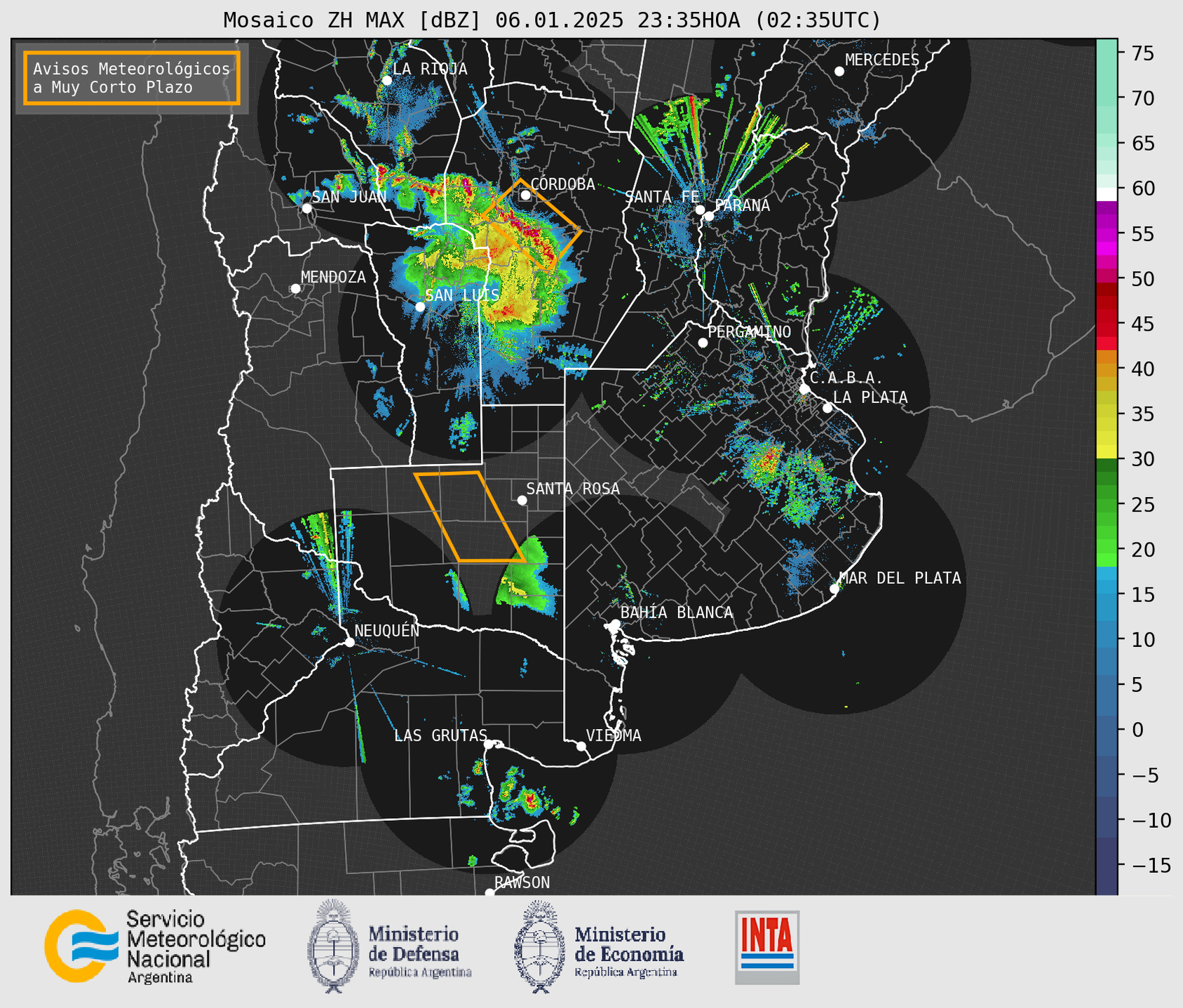1183x1008 pixels.
Task: Click the SAN JUAN city label
Action: click(349, 197)
